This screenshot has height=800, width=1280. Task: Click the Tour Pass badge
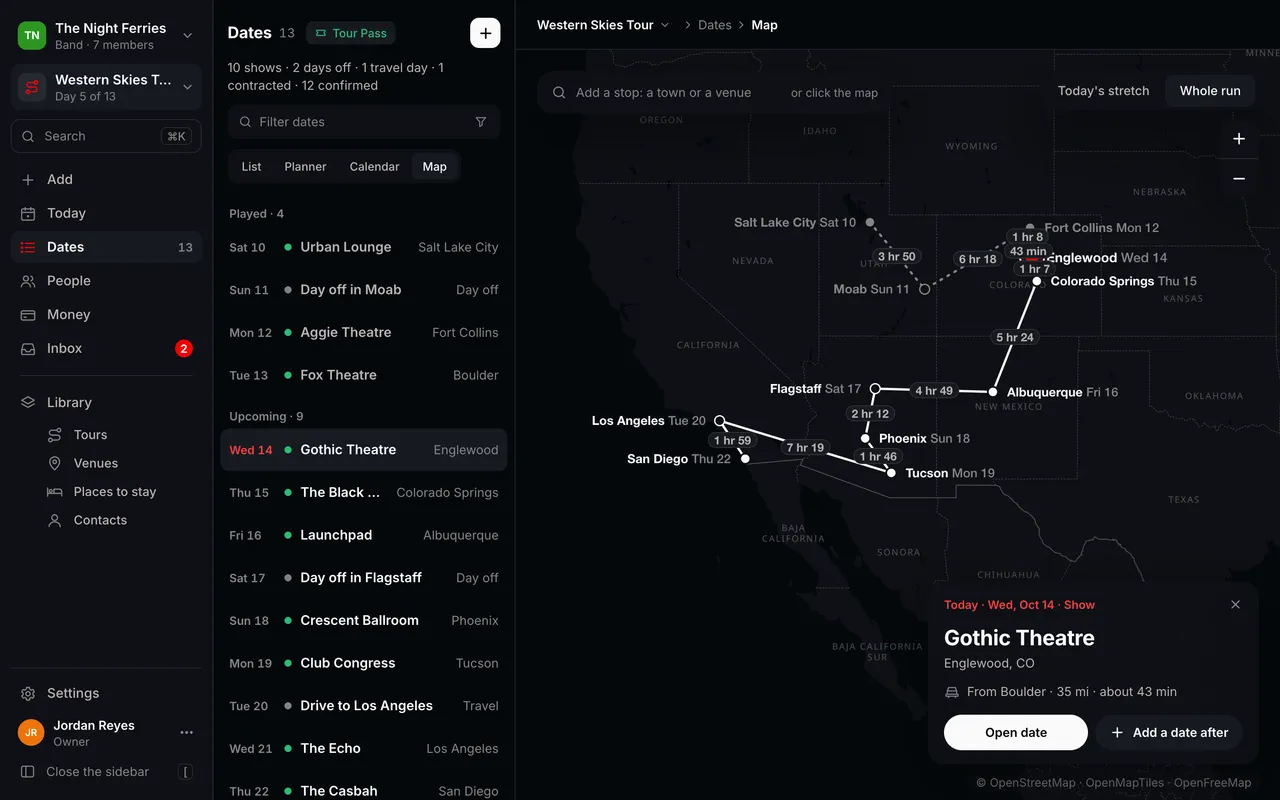click(x=351, y=33)
